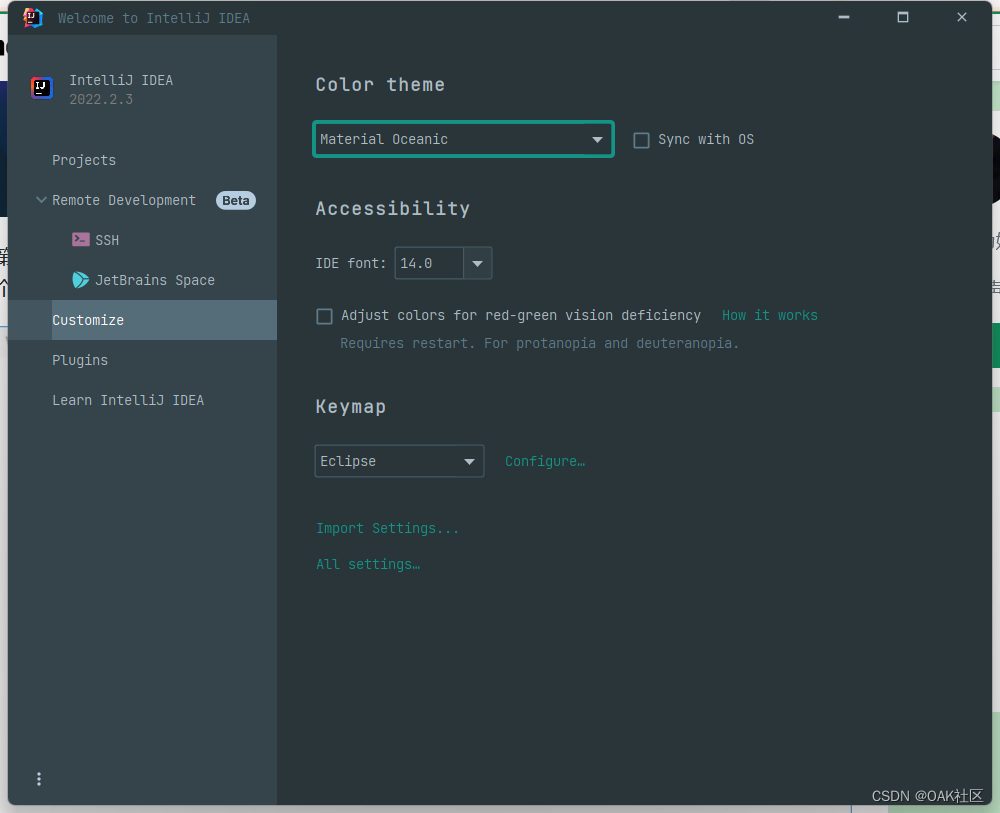Select the Customize section
Viewport: 1000px width, 813px height.
[x=143, y=320]
